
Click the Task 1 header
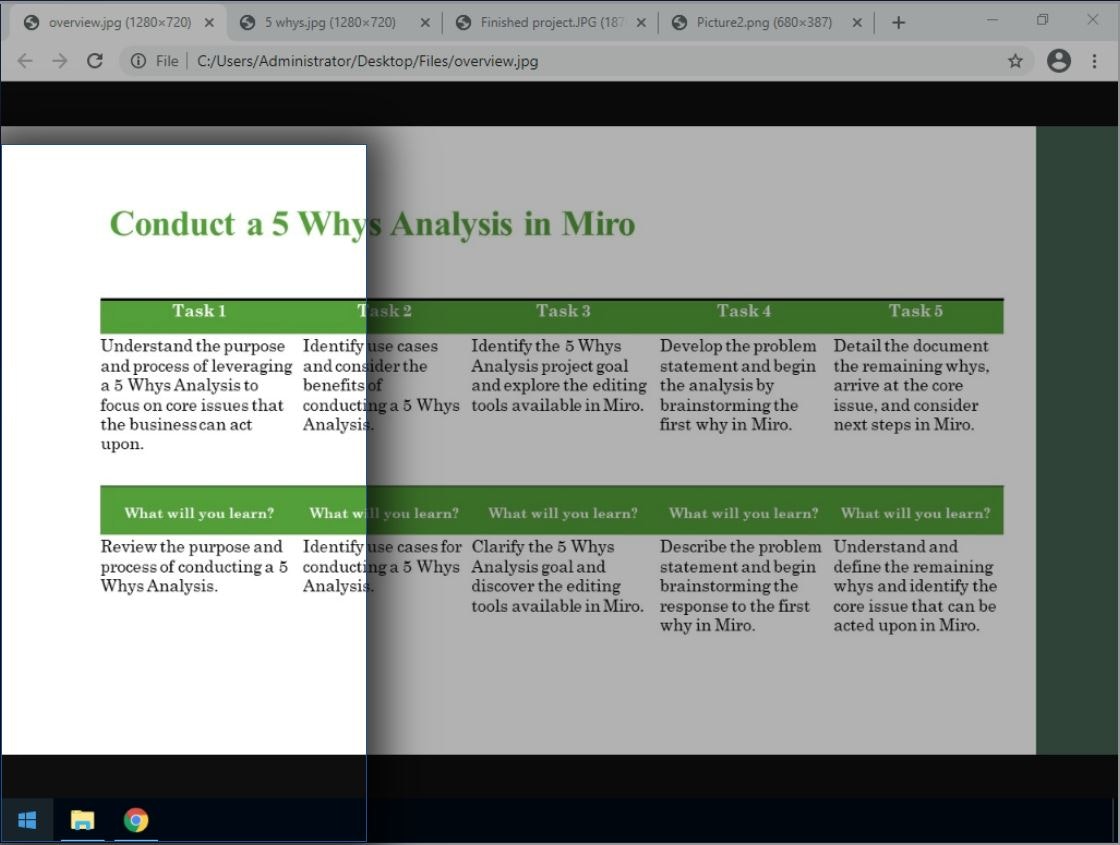tap(199, 311)
